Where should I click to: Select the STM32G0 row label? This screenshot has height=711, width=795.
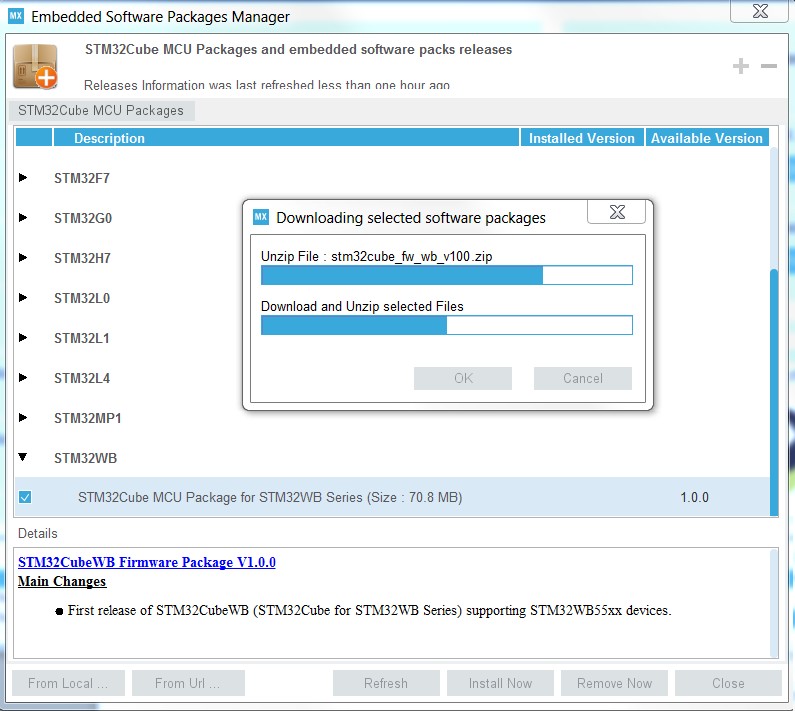(83, 219)
